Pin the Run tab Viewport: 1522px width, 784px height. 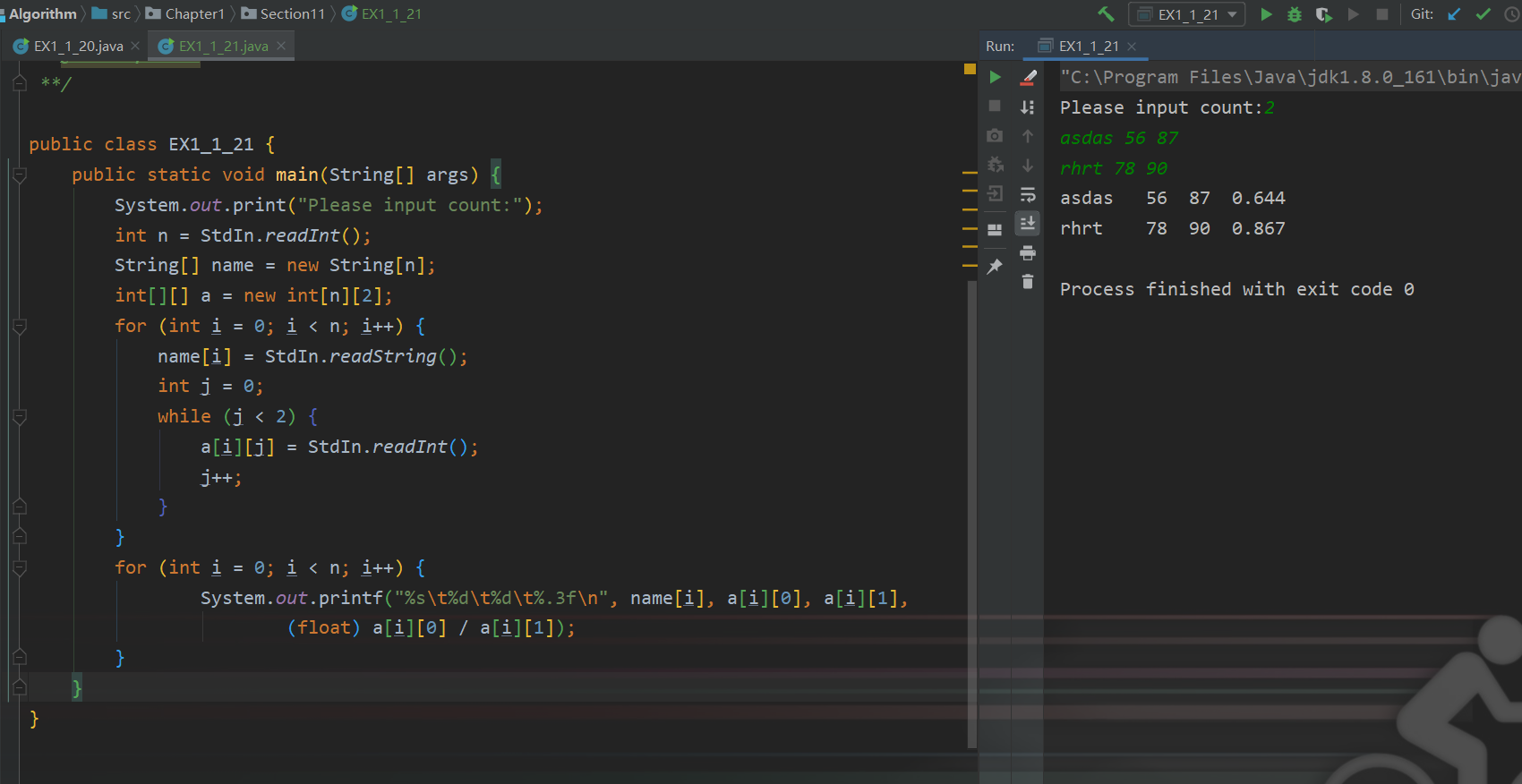[x=995, y=266]
